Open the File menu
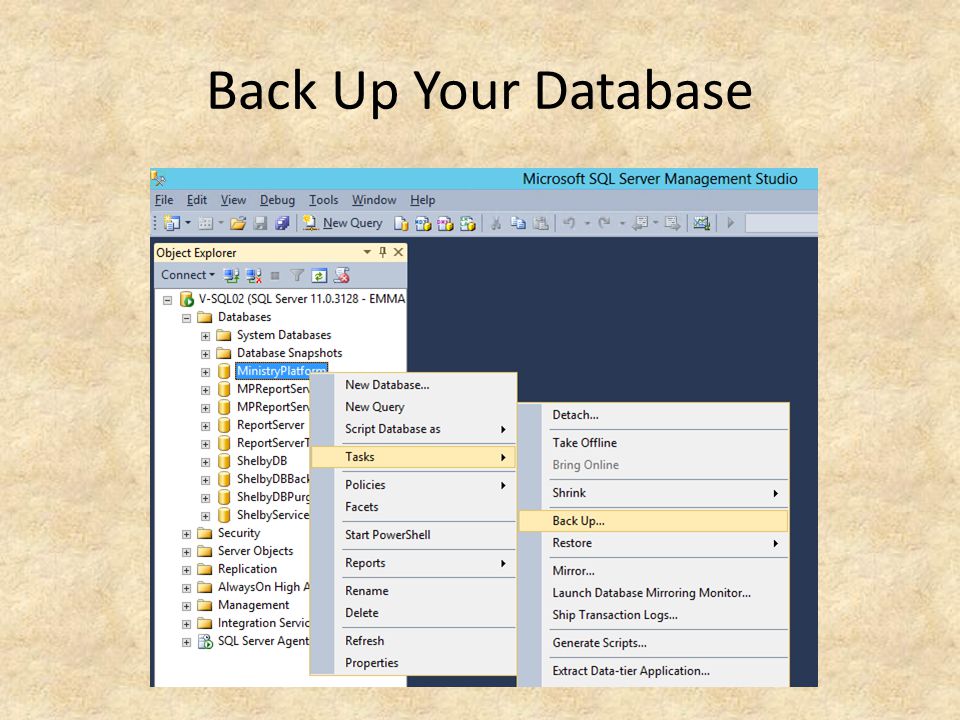This screenshot has width=960, height=720. [163, 200]
